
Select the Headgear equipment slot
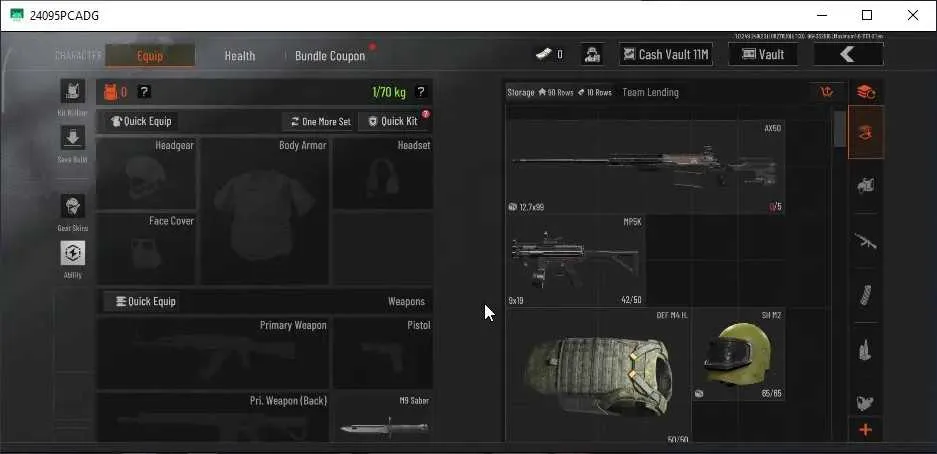tap(146, 174)
